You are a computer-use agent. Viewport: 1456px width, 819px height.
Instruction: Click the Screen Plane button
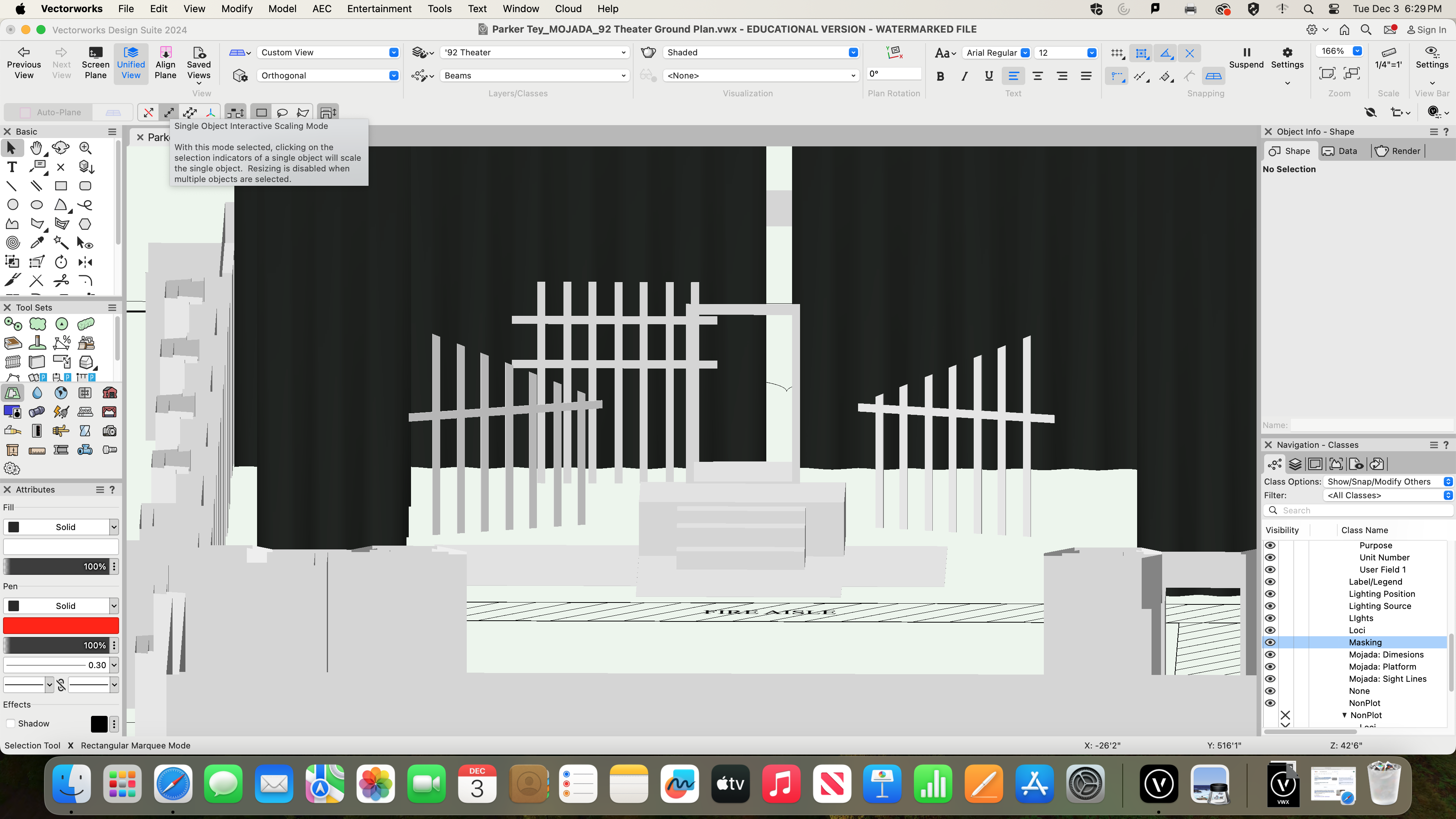pyautogui.click(x=96, y=63)
